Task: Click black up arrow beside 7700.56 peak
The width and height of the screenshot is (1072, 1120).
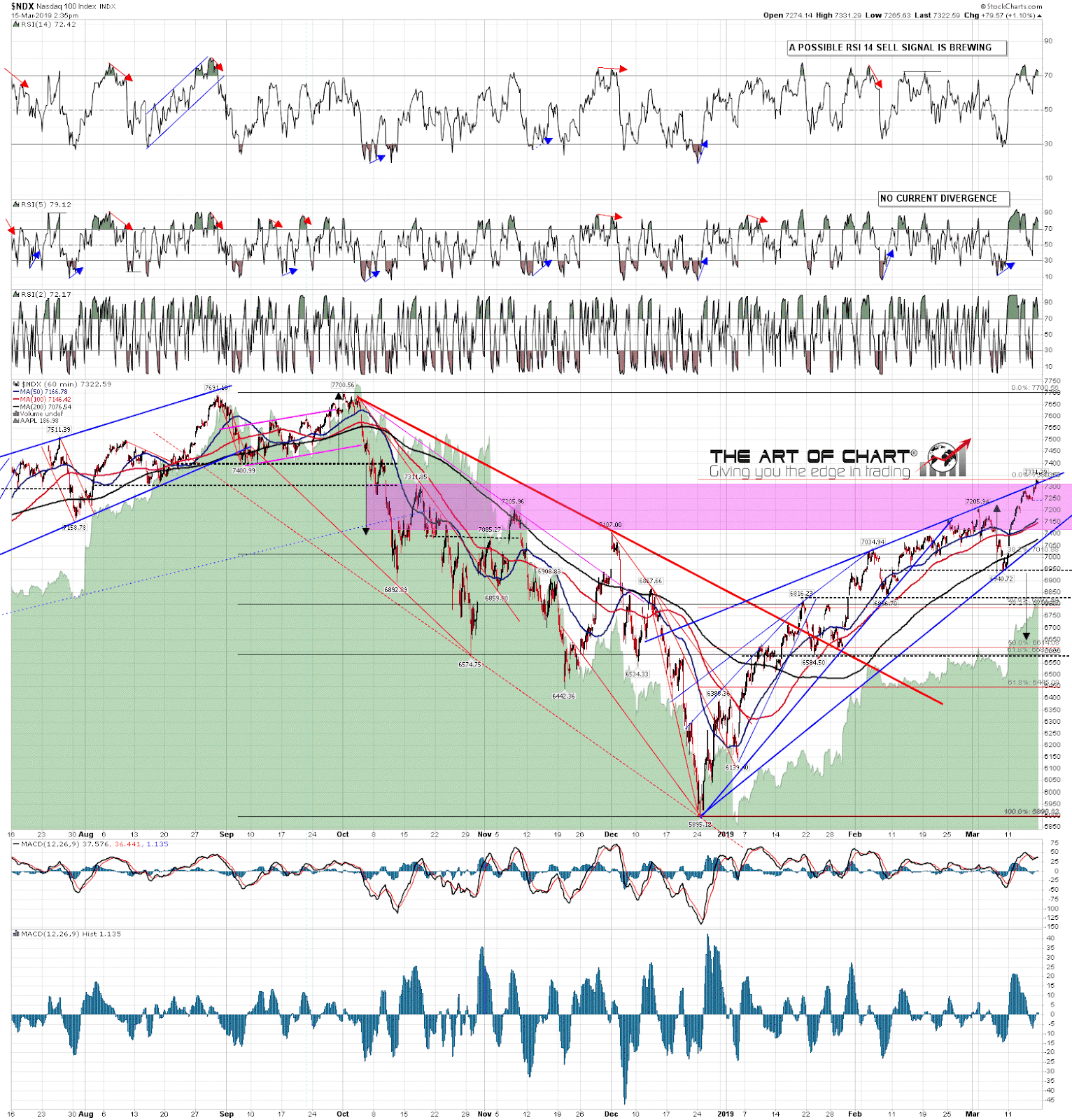Action: coord(339,396)
